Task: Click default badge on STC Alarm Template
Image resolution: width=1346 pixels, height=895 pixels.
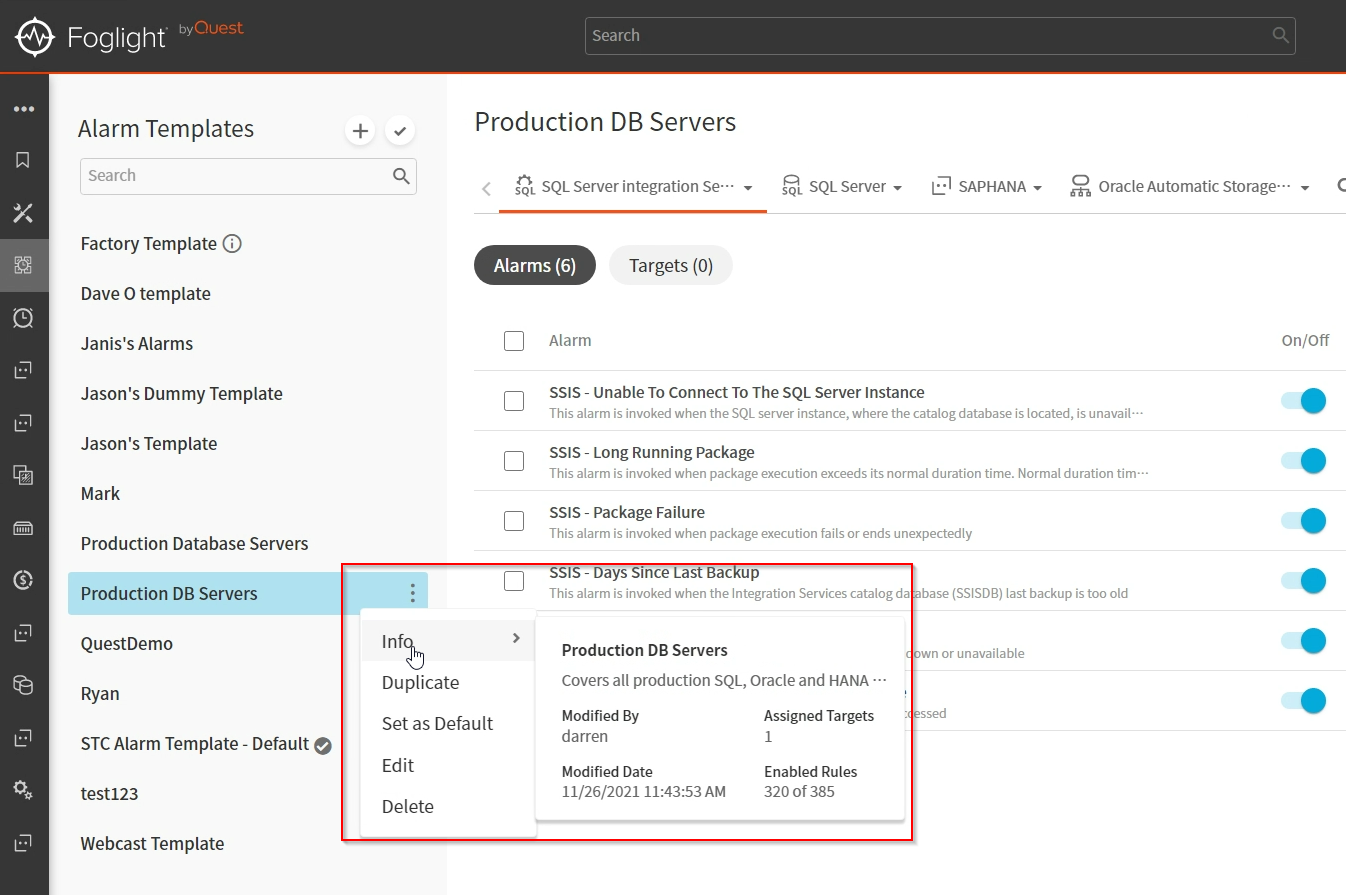Action: [323, 745]
